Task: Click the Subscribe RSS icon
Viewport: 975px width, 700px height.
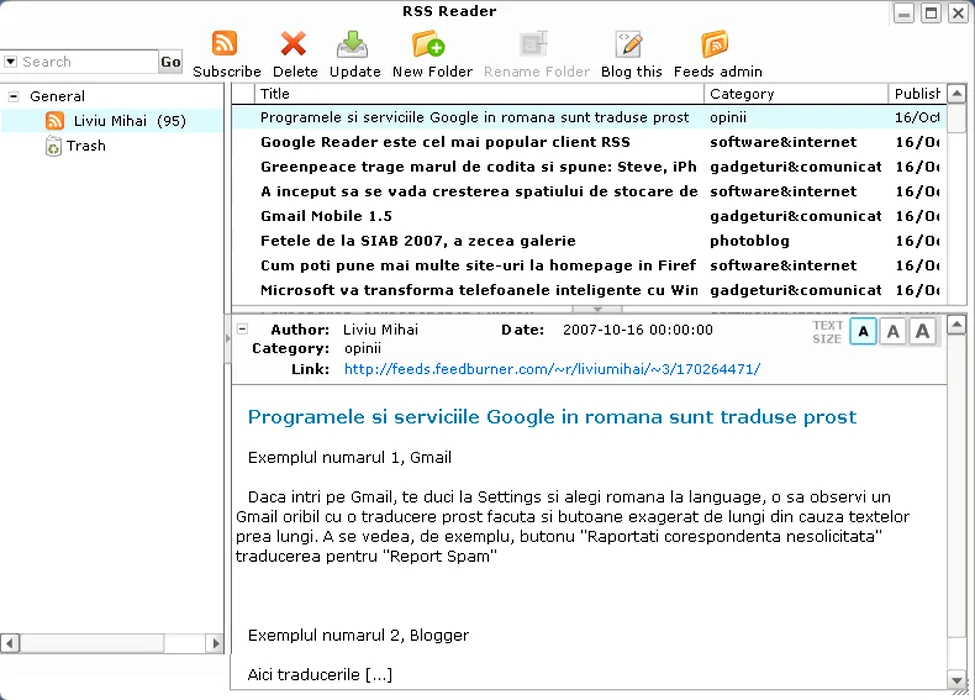Action: [226, 45]
